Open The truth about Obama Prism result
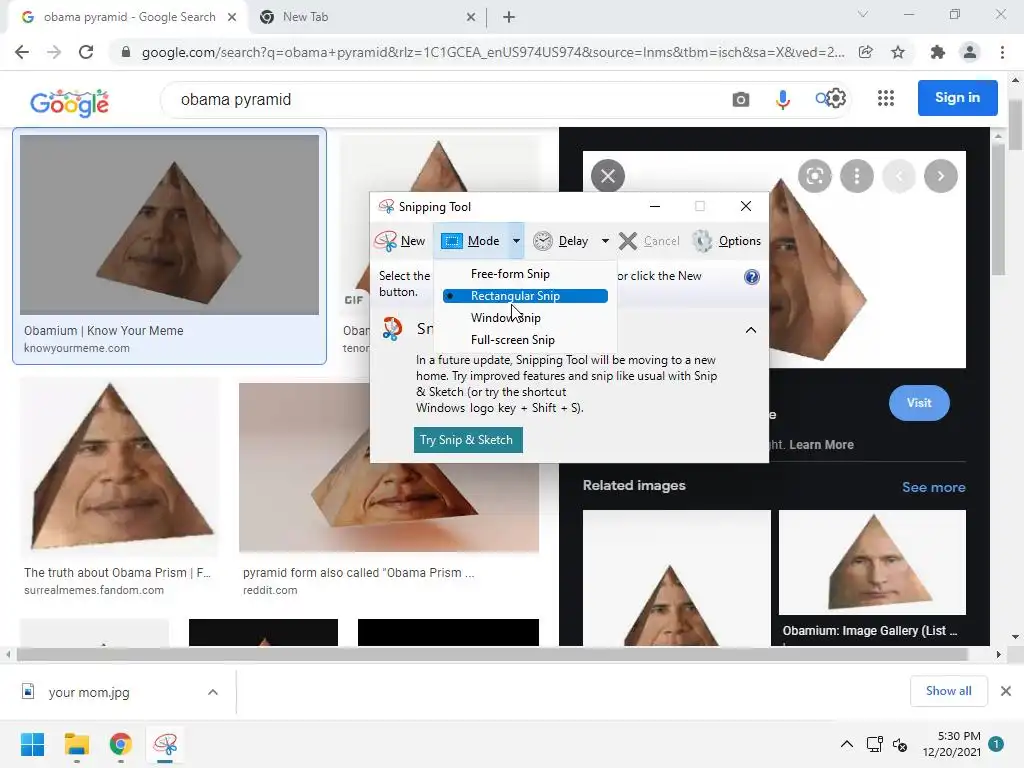The image size is (1024, 768). click(119, 466)
